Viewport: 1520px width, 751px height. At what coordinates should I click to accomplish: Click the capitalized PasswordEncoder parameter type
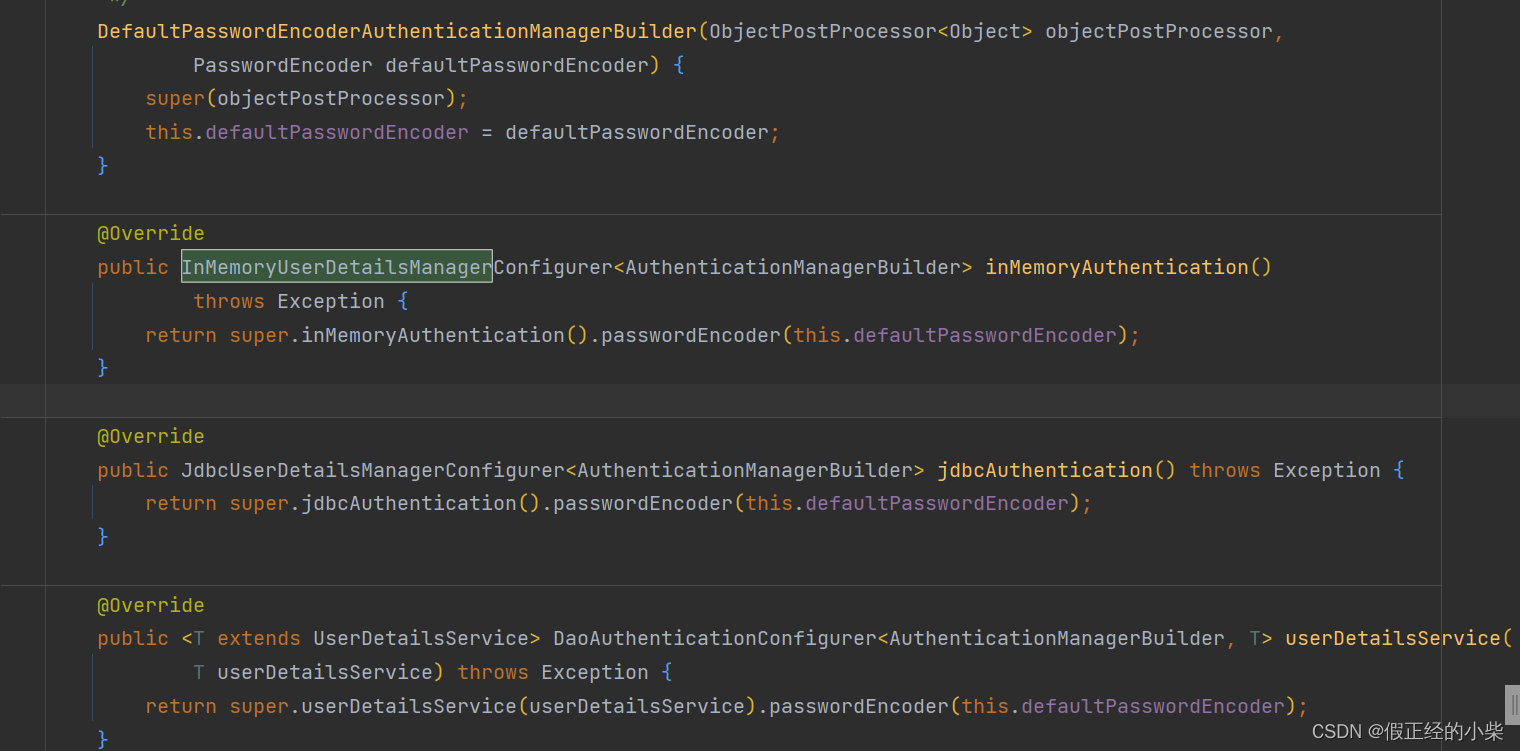click(283, 66)
